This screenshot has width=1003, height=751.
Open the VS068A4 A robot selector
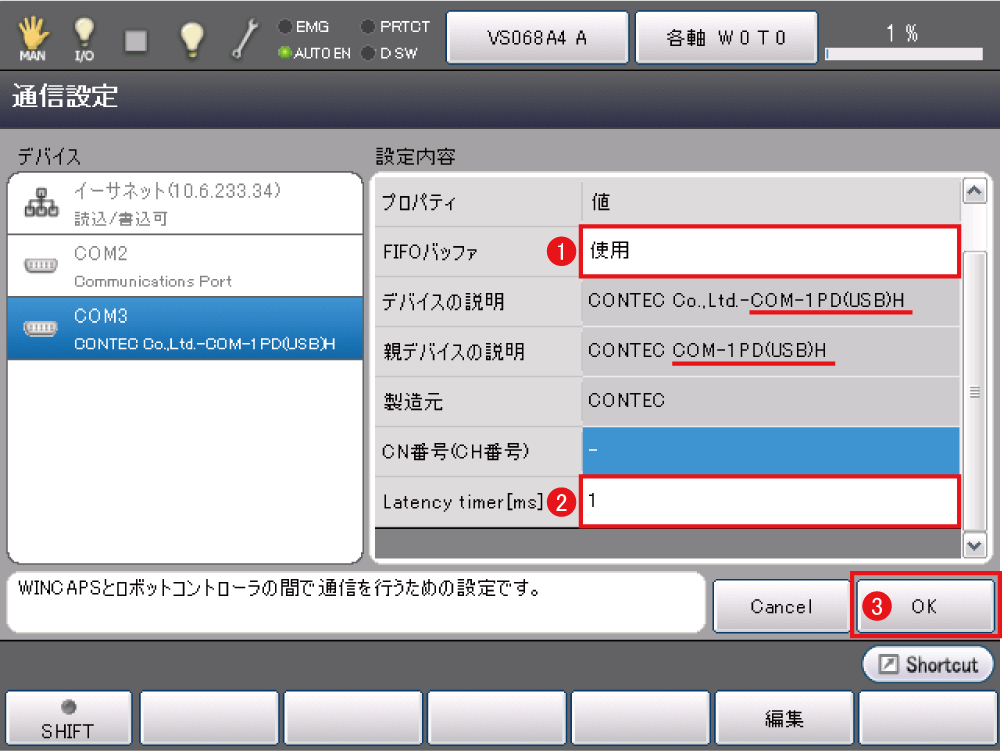(x=537, y=38)
